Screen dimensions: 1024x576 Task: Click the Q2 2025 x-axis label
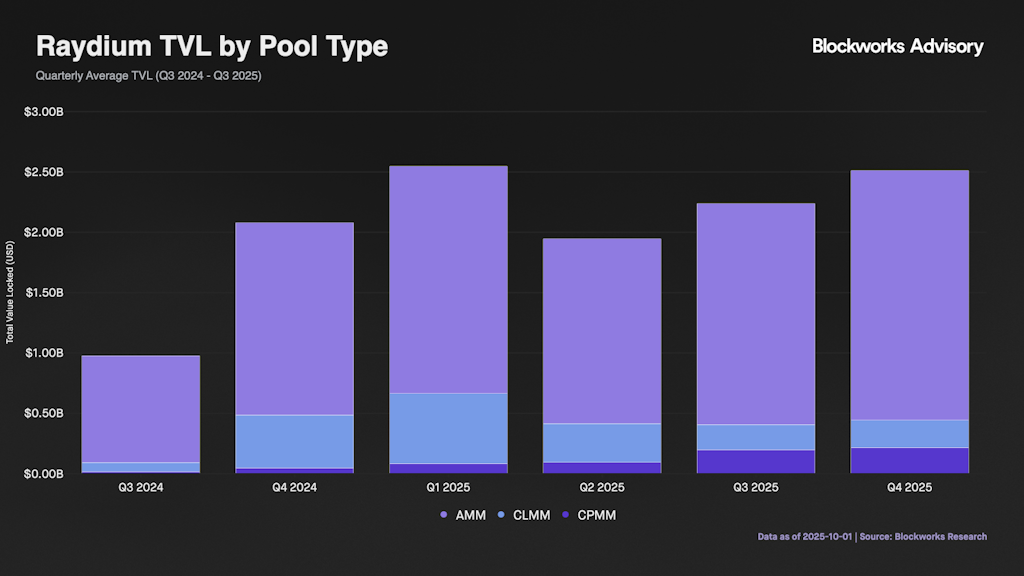click(x=601, y=489)
